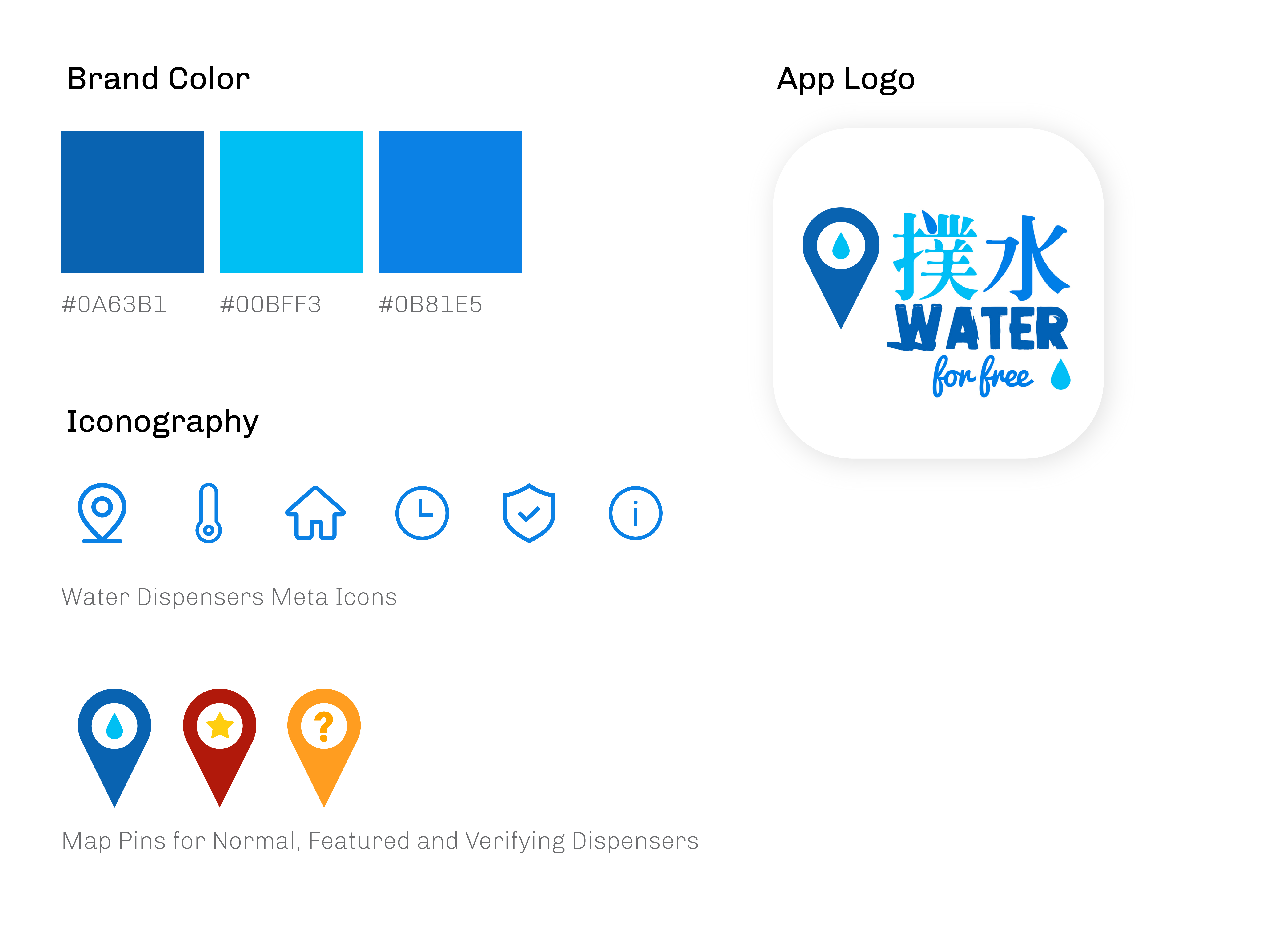The height and width of the screenshot is (952, 1270).
Task: Click the location pin outline icon
Action: [102, 512]
